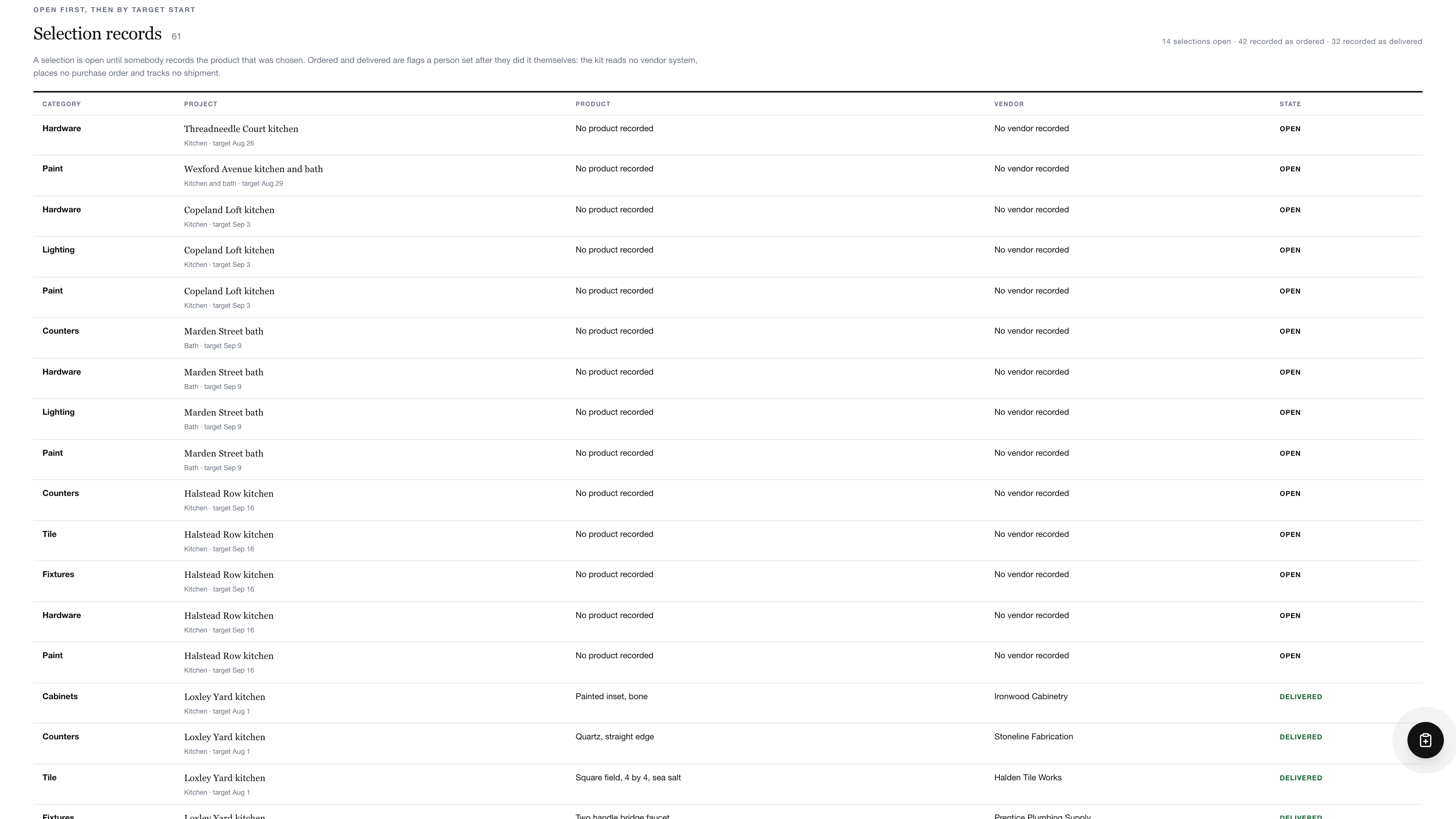Click DELIVERED state in Loxley Yard Counters row
Viewport: 1456px width, 819px height.
tap(1301, 737)
